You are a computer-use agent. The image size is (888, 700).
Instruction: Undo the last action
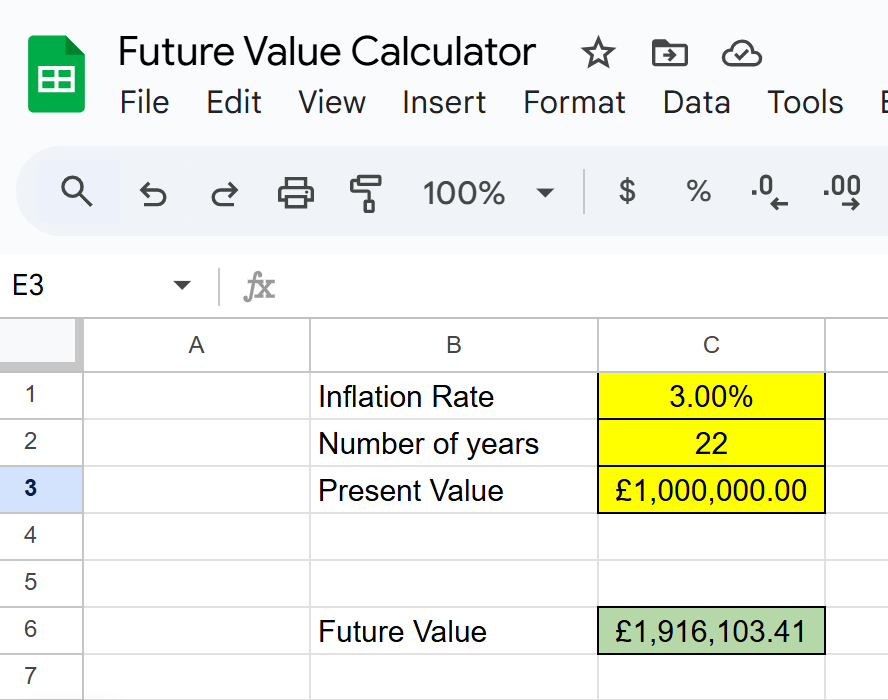coord(153,192)
